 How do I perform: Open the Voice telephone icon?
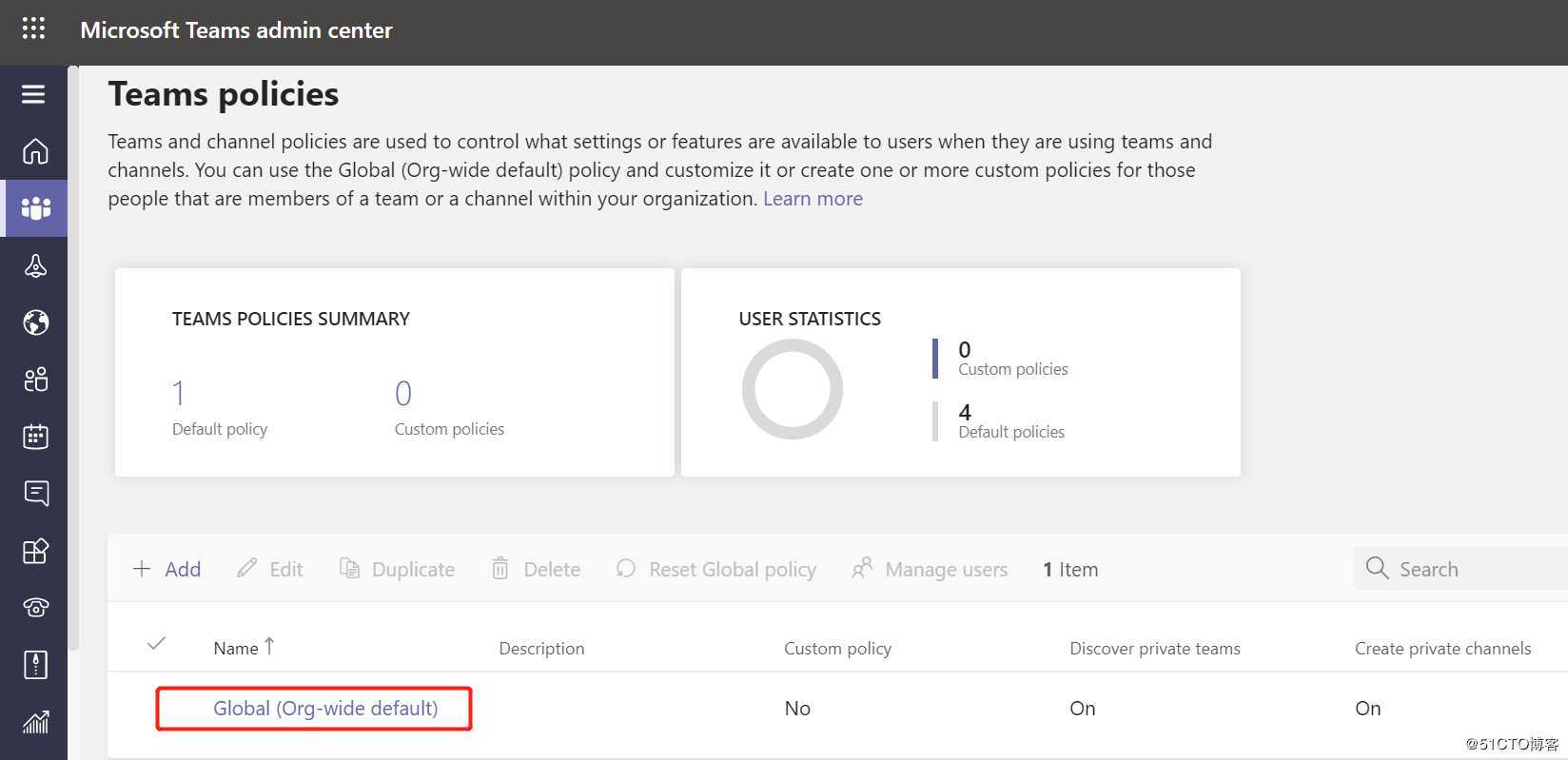(35, 608)
